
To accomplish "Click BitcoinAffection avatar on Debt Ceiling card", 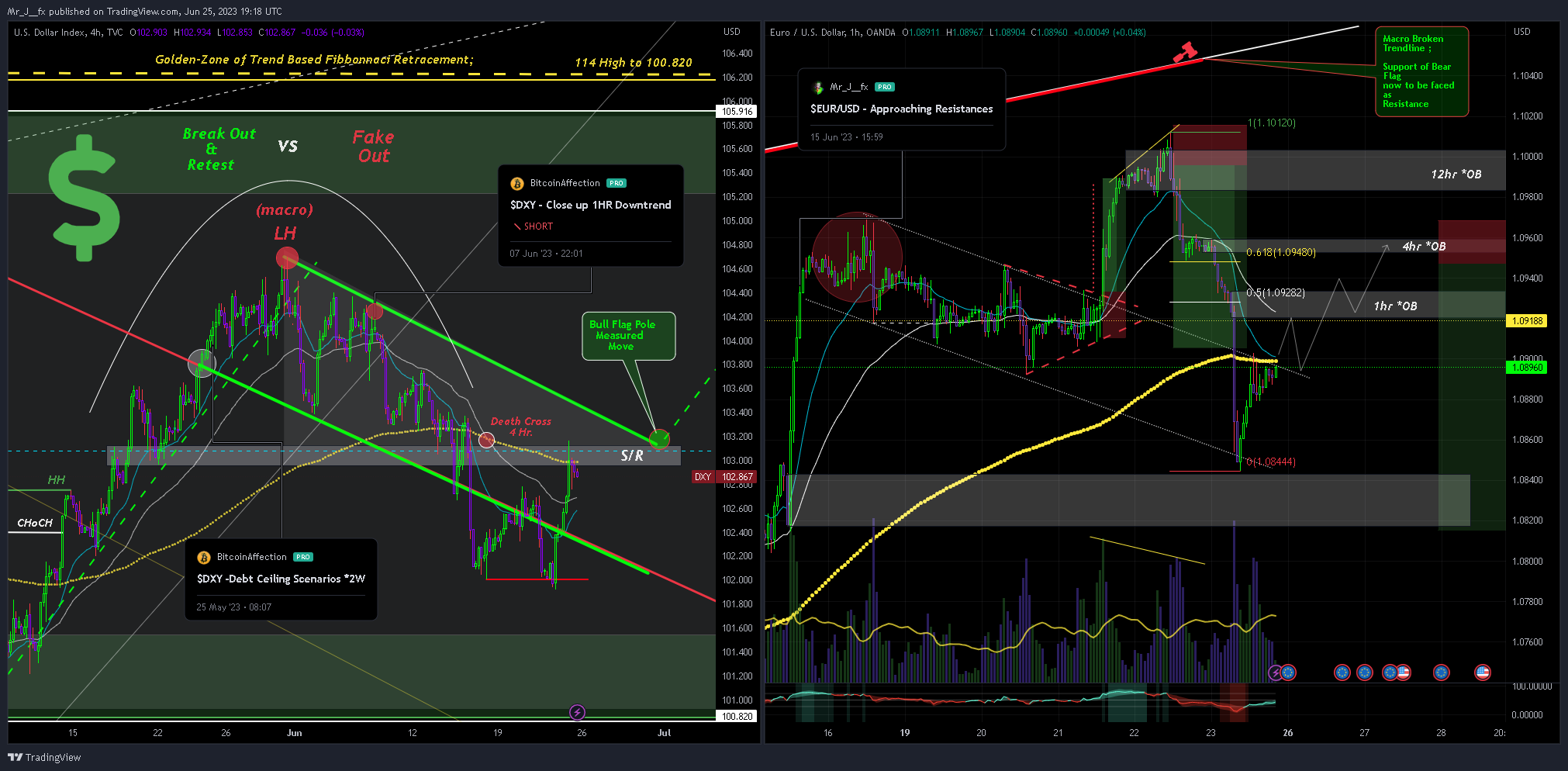I will pyautogui.click(x=204, y=558).
